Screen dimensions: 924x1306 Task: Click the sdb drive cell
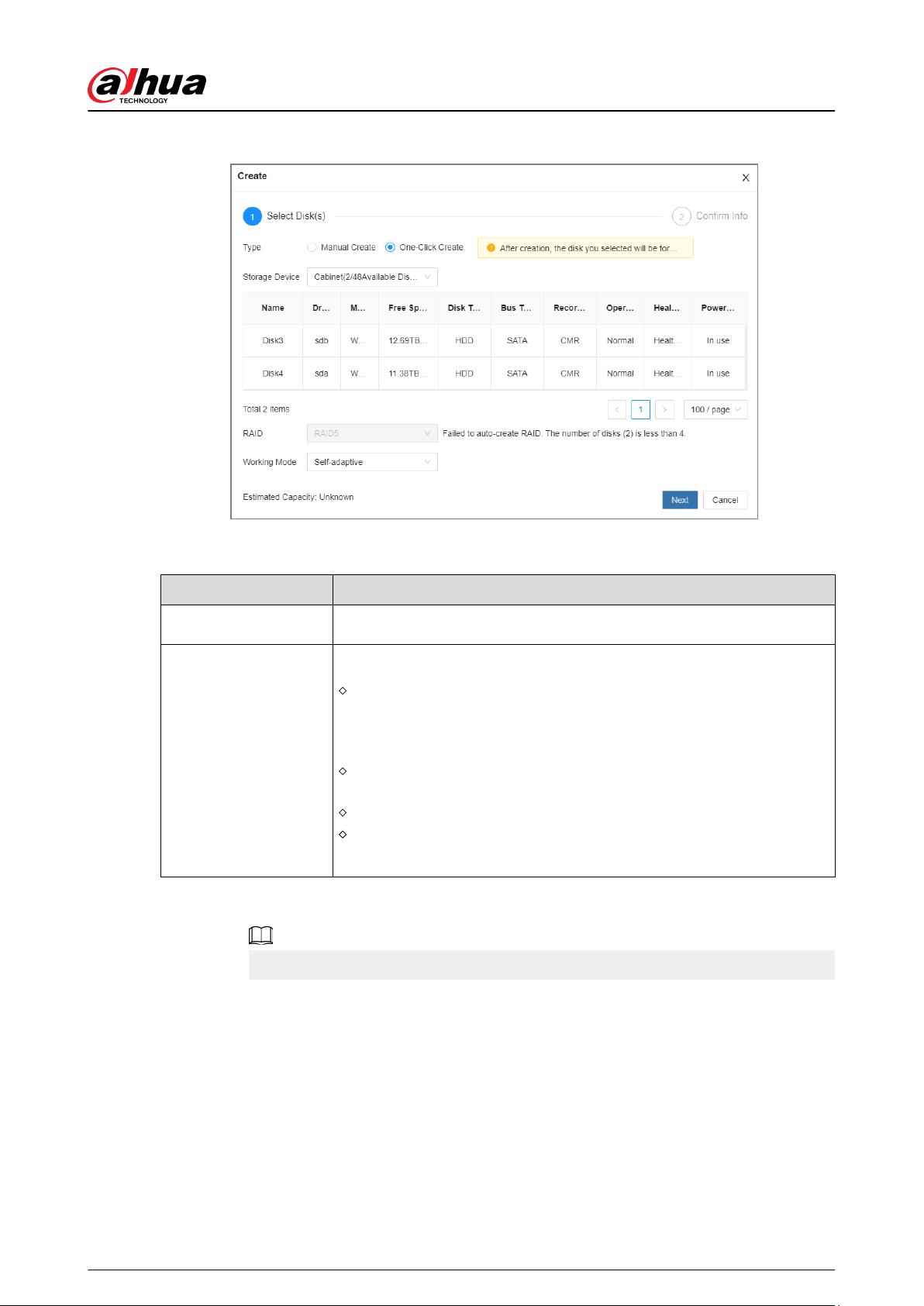pos(322,340)
